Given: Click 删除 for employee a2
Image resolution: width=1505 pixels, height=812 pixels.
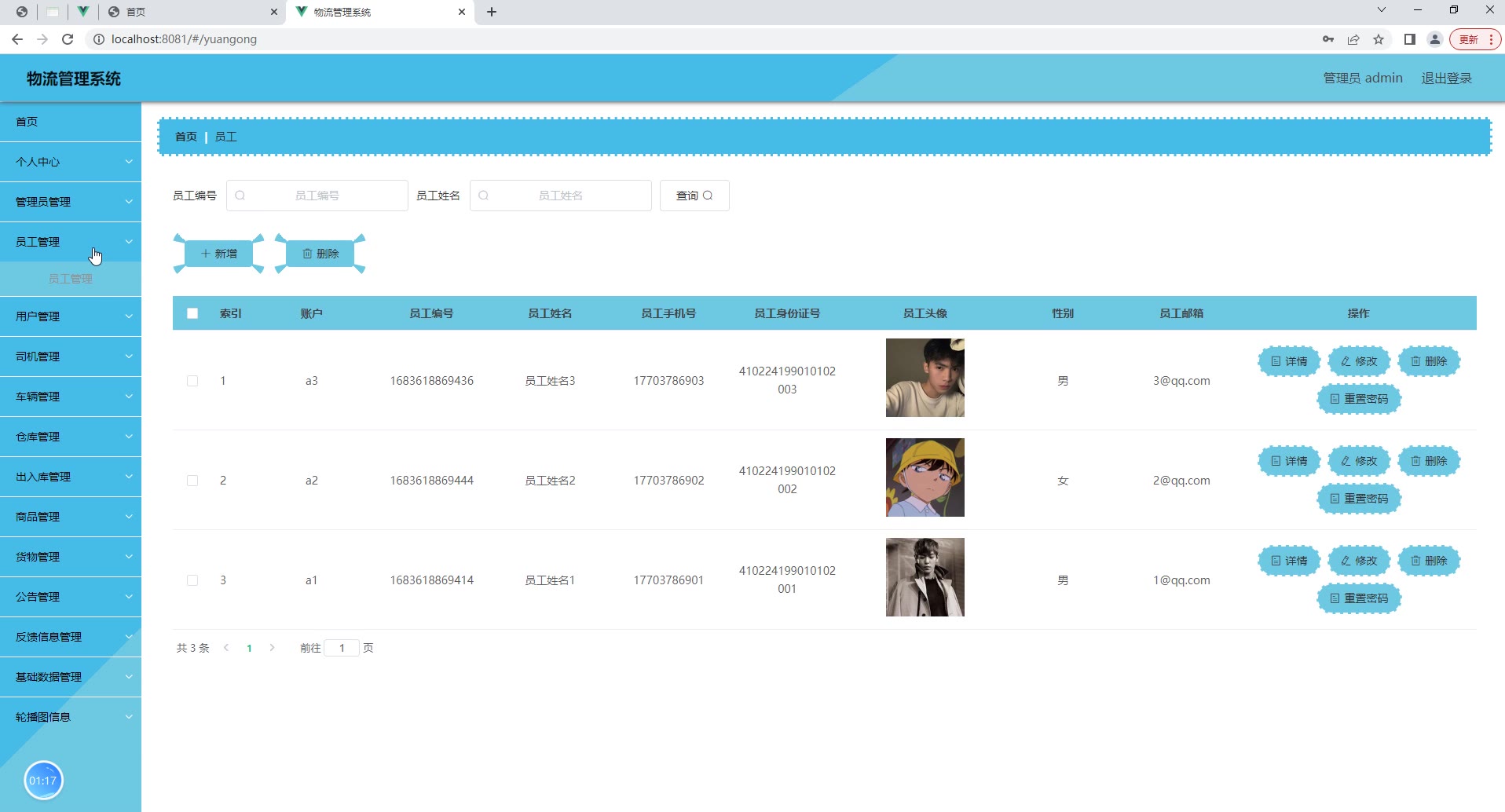Looking at the screenshot, I should 1429,461.
